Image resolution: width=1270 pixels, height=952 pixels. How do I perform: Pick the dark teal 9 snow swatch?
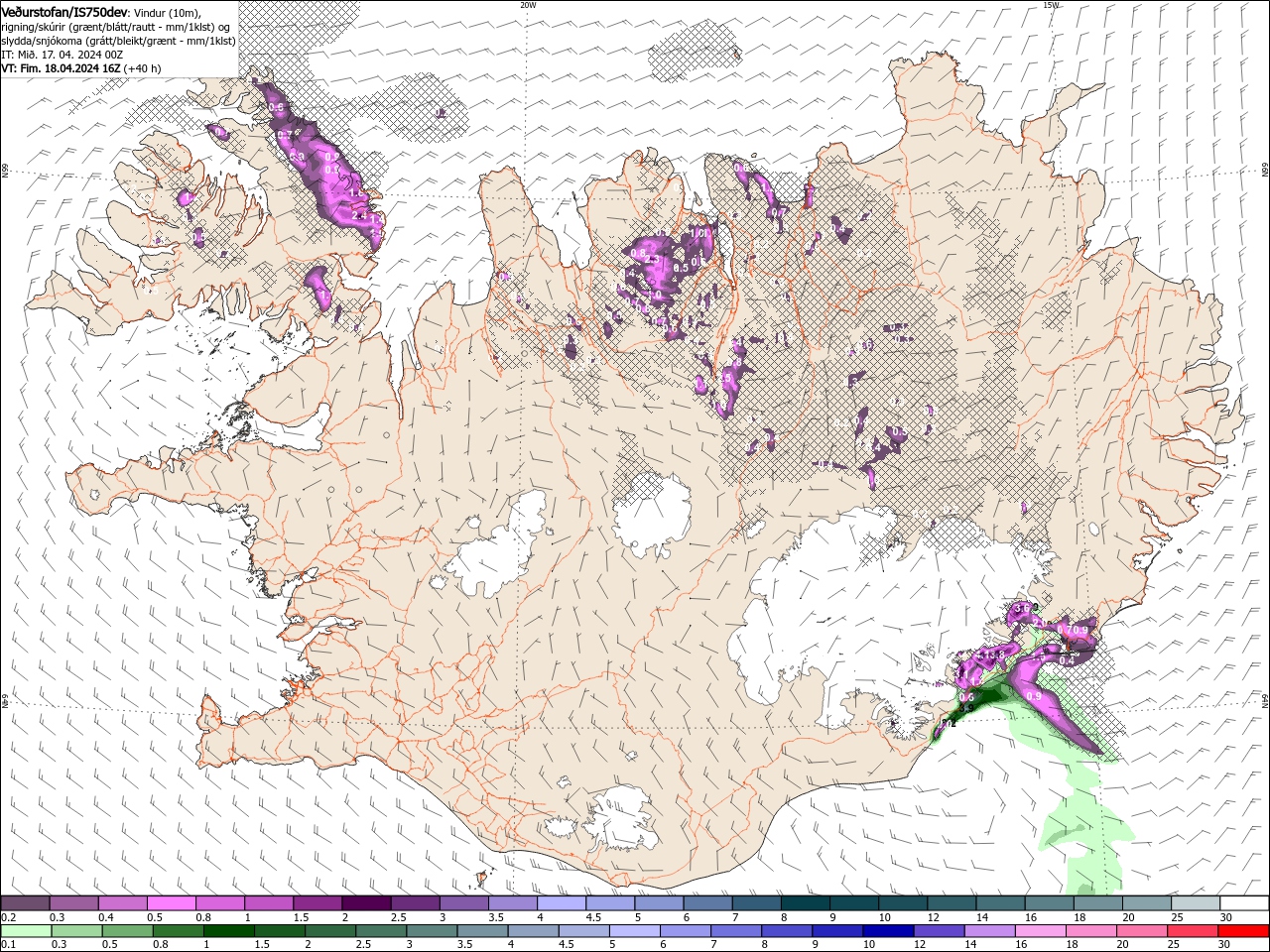click(x=854, y=903)
